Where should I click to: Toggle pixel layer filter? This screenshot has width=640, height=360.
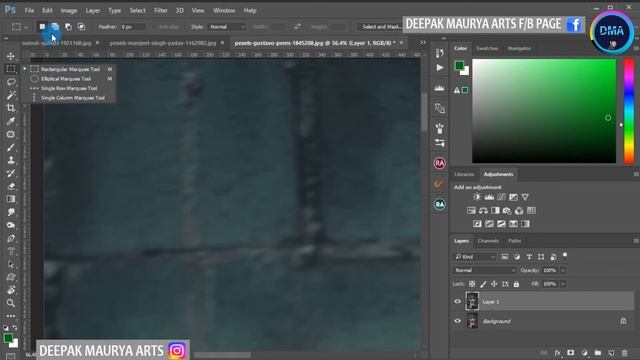tap(505, 257)
